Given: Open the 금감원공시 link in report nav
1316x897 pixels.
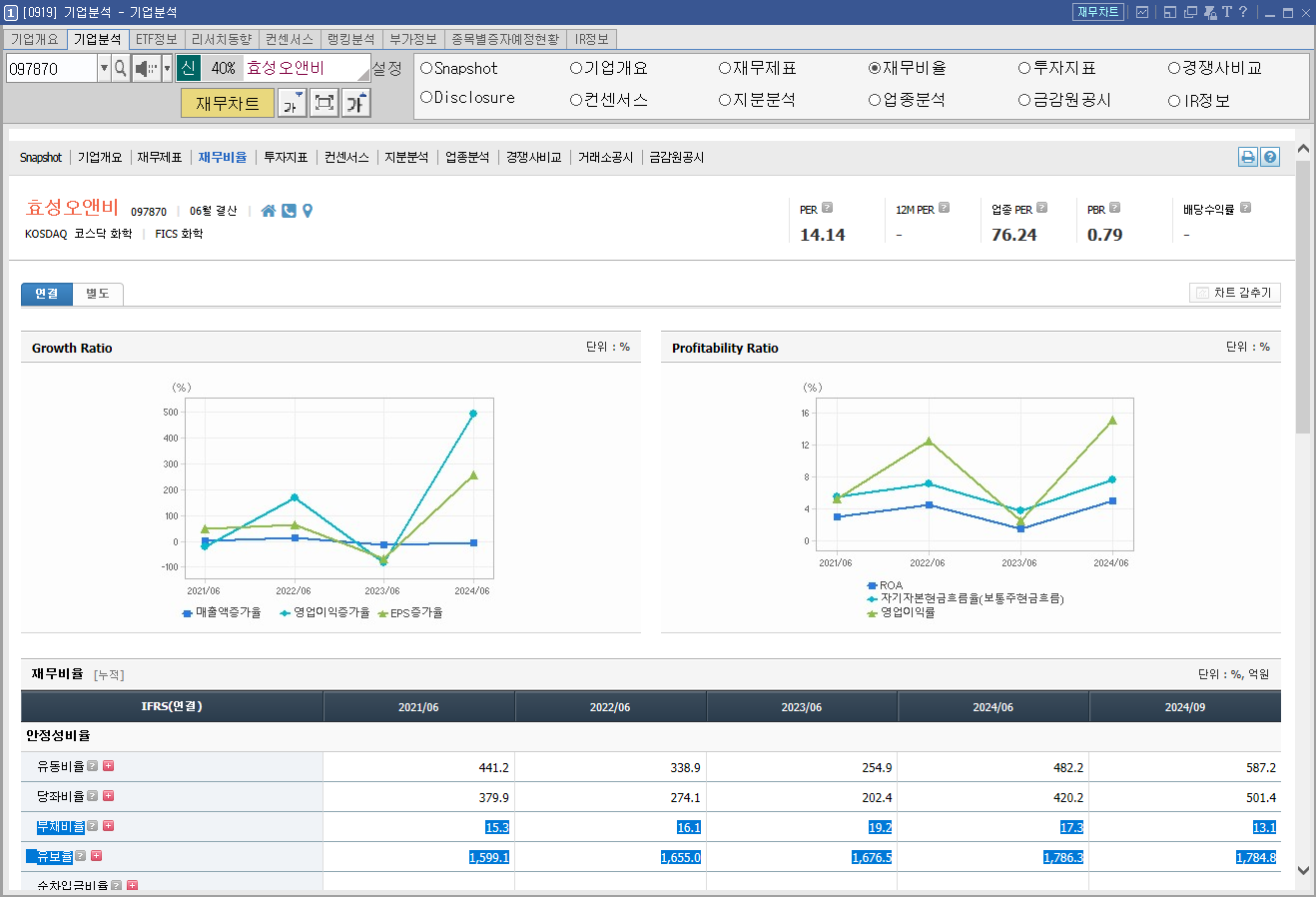Looking at the screenshot, I should tap(677, 158).
